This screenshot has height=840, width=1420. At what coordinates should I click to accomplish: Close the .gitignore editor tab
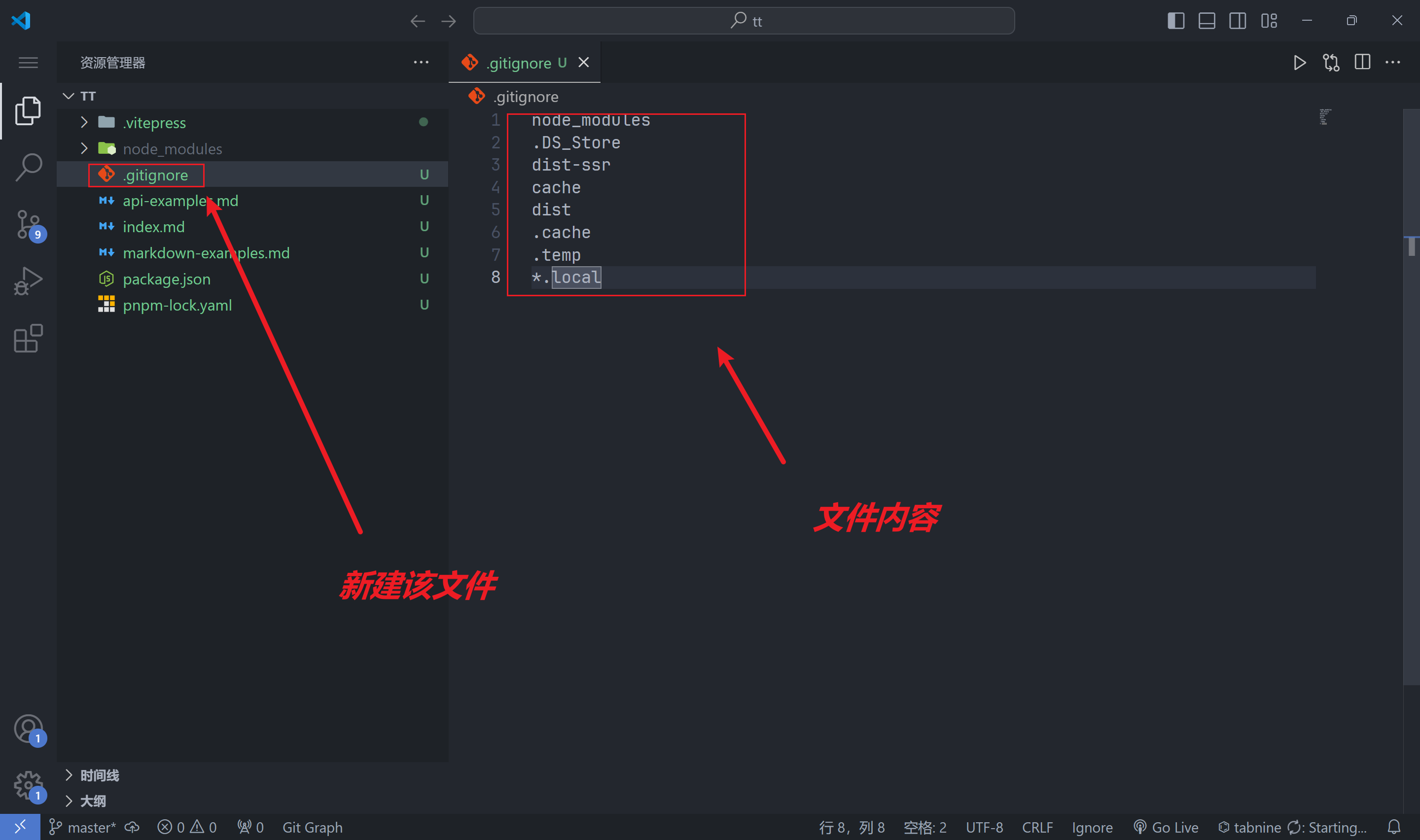coord(583,62)
